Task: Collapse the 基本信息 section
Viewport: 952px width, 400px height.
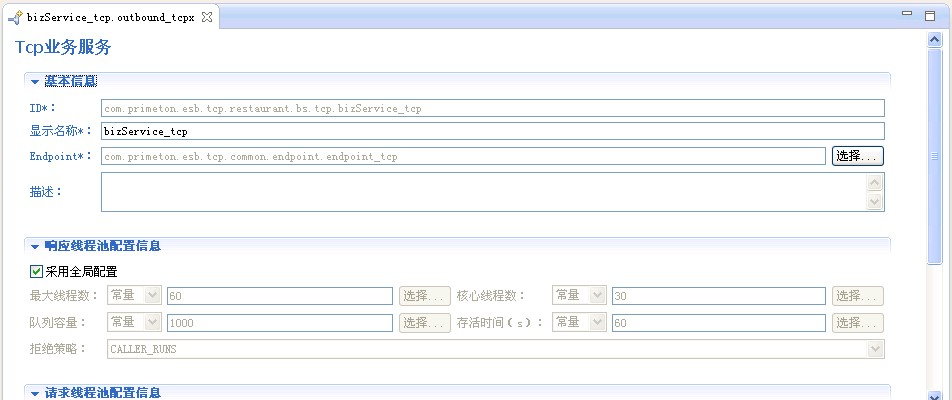Action: (x=35, y=81)
